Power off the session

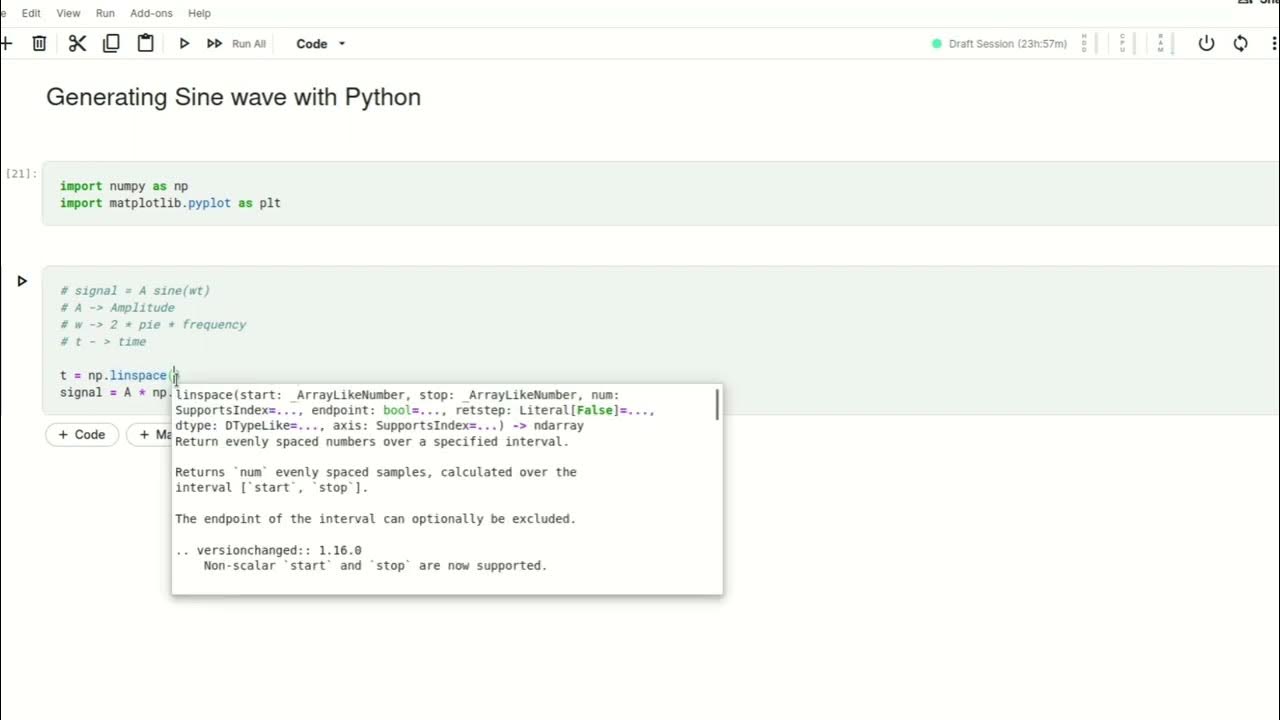tap(1206, 43)
